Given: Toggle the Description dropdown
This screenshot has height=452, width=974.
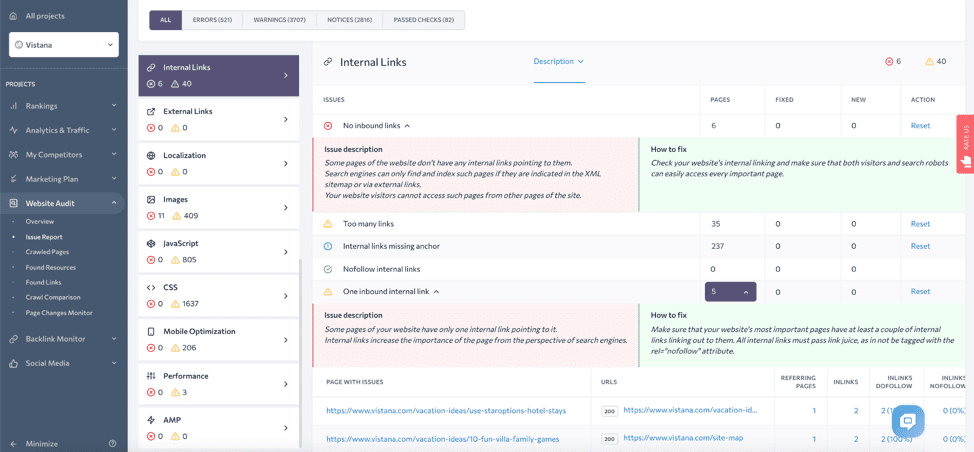Looking at the screenshot, I should [558, 61].
